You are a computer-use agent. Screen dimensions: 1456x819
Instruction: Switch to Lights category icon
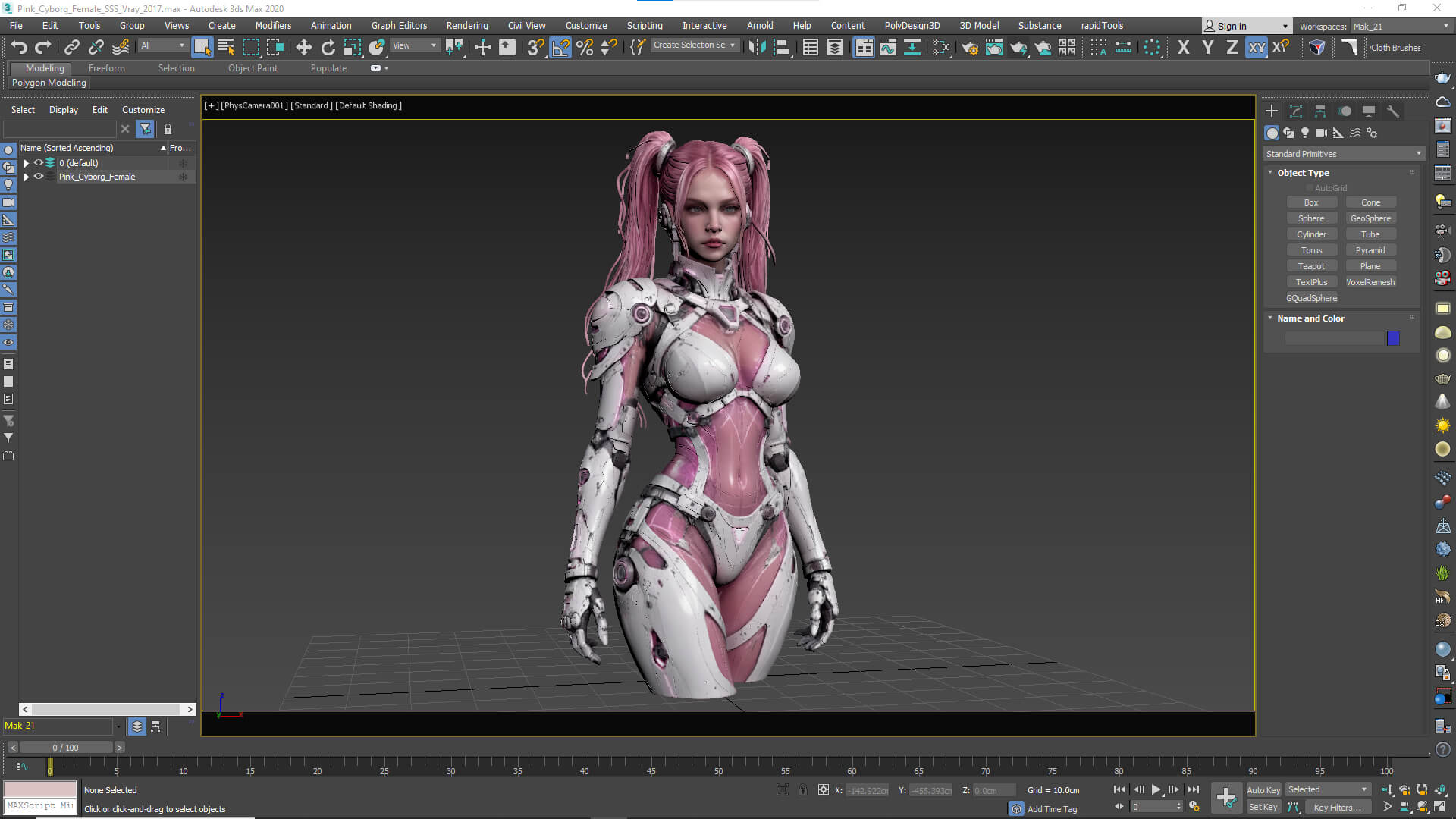(1305, 133)
